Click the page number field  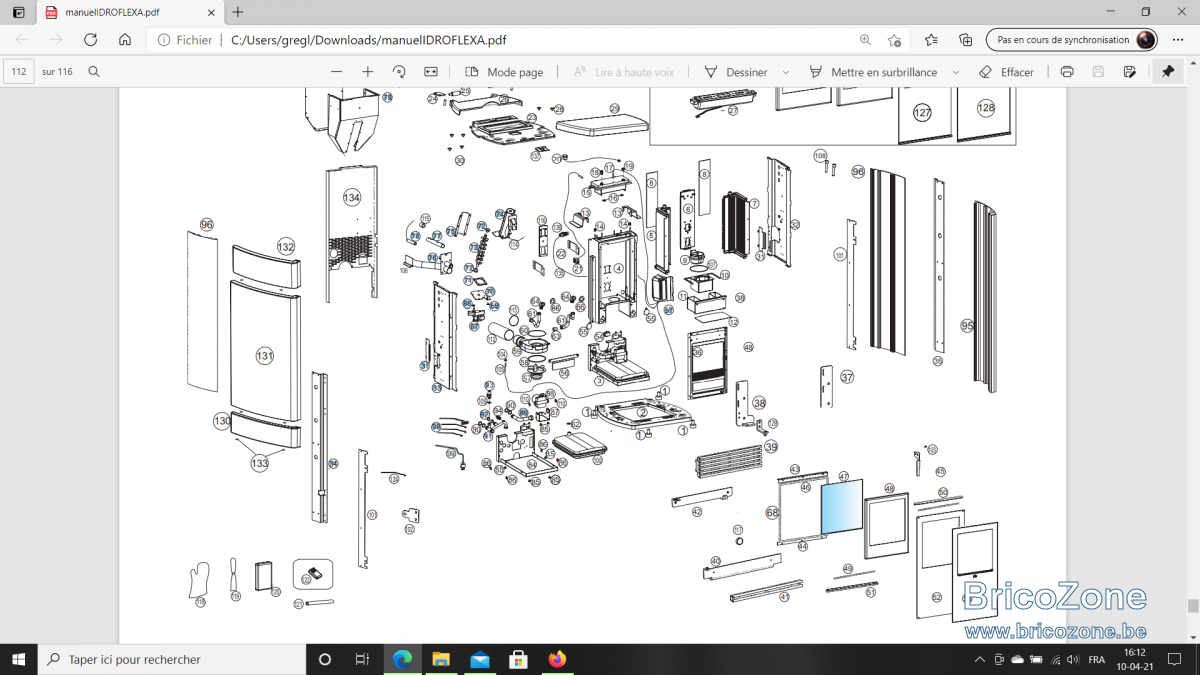click(x=19, y=72)
